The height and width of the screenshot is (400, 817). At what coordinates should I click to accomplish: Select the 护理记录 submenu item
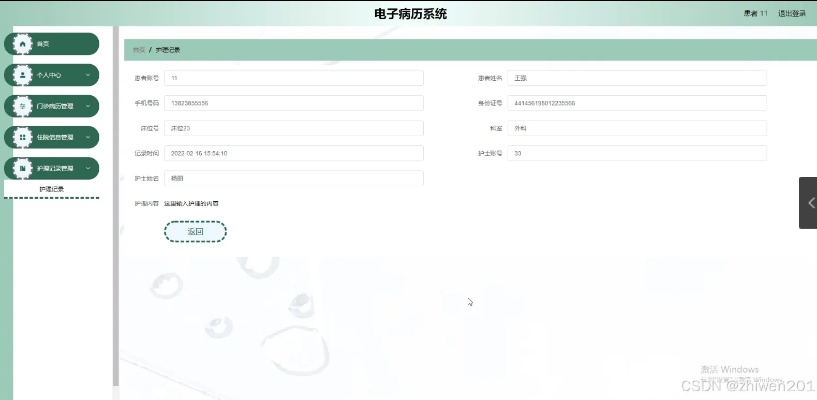52,189
